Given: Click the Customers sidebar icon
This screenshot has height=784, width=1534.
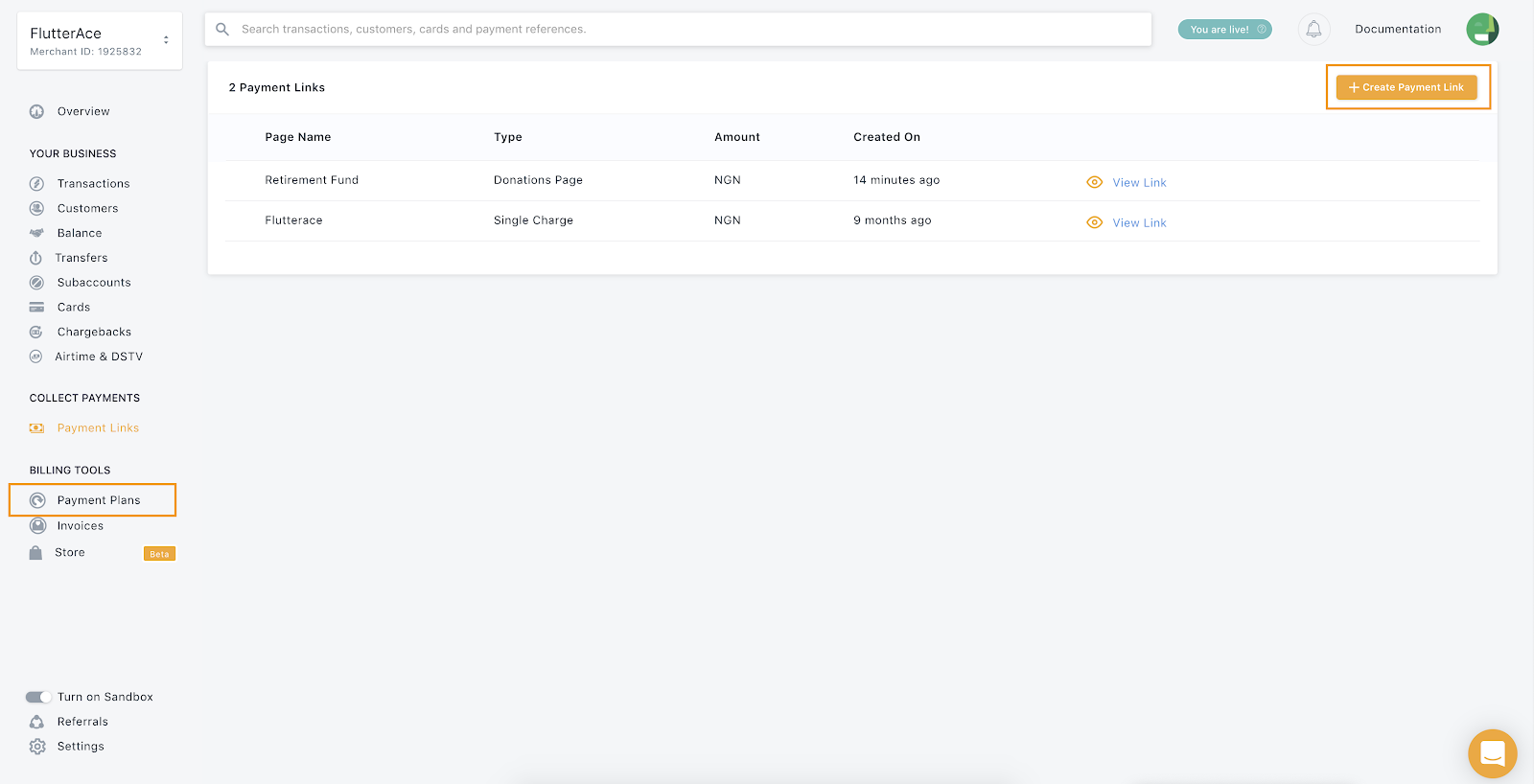Looking at the screenshot, I should tap(36, 208).
